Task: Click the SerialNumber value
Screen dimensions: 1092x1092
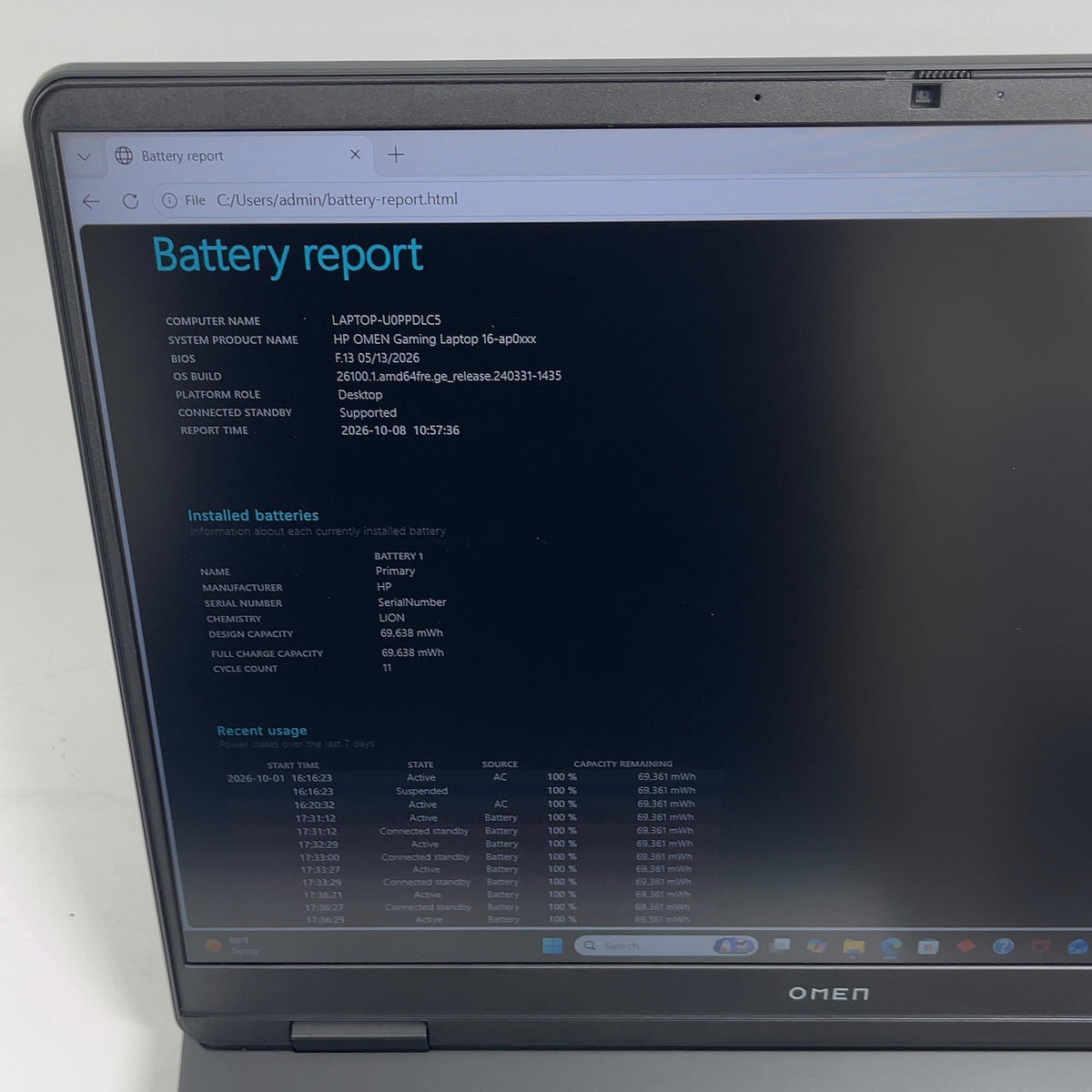Action: (x=412, y=602)
